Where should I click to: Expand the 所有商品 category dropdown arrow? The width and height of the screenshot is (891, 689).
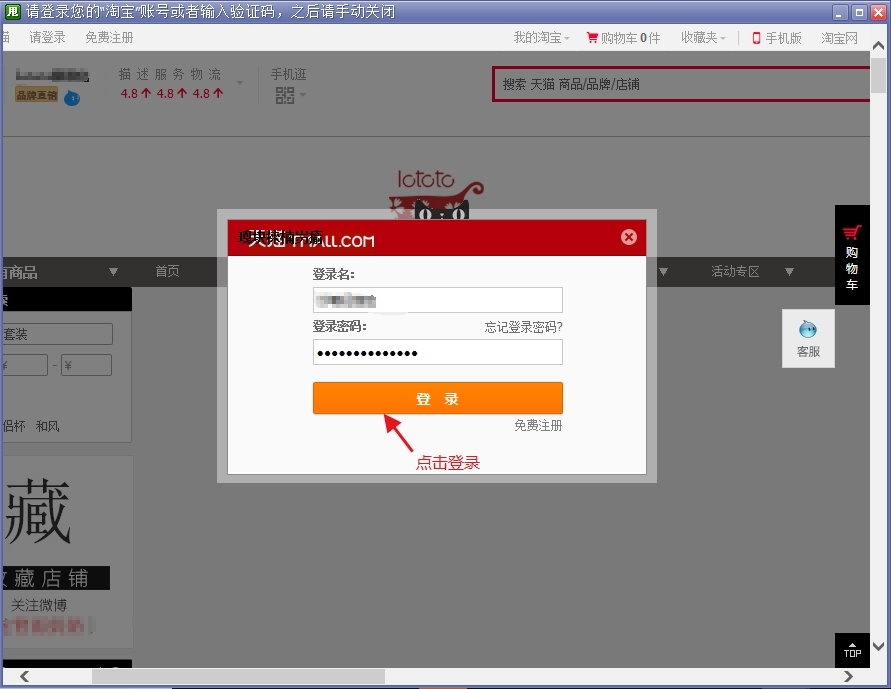tap(113, 272)
